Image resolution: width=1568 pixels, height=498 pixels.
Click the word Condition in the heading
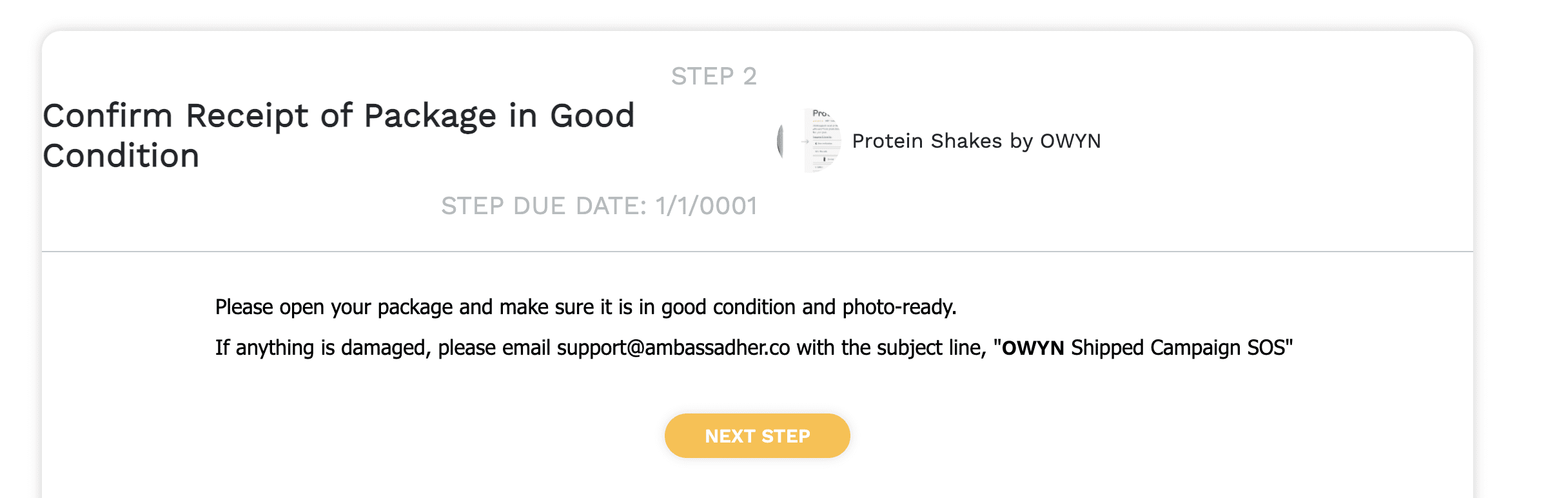(121, 156)
